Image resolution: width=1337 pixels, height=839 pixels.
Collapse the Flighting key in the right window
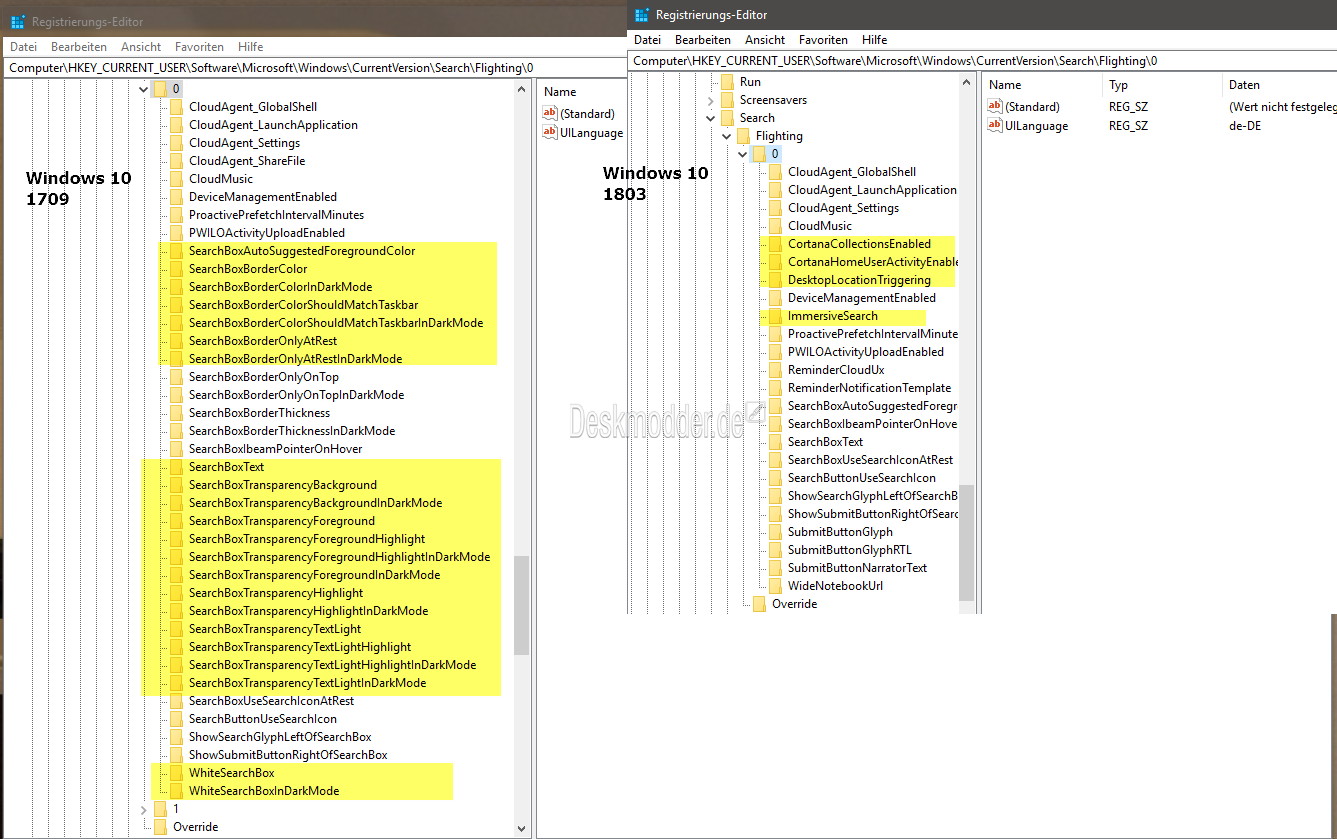[x=727, y=136]
